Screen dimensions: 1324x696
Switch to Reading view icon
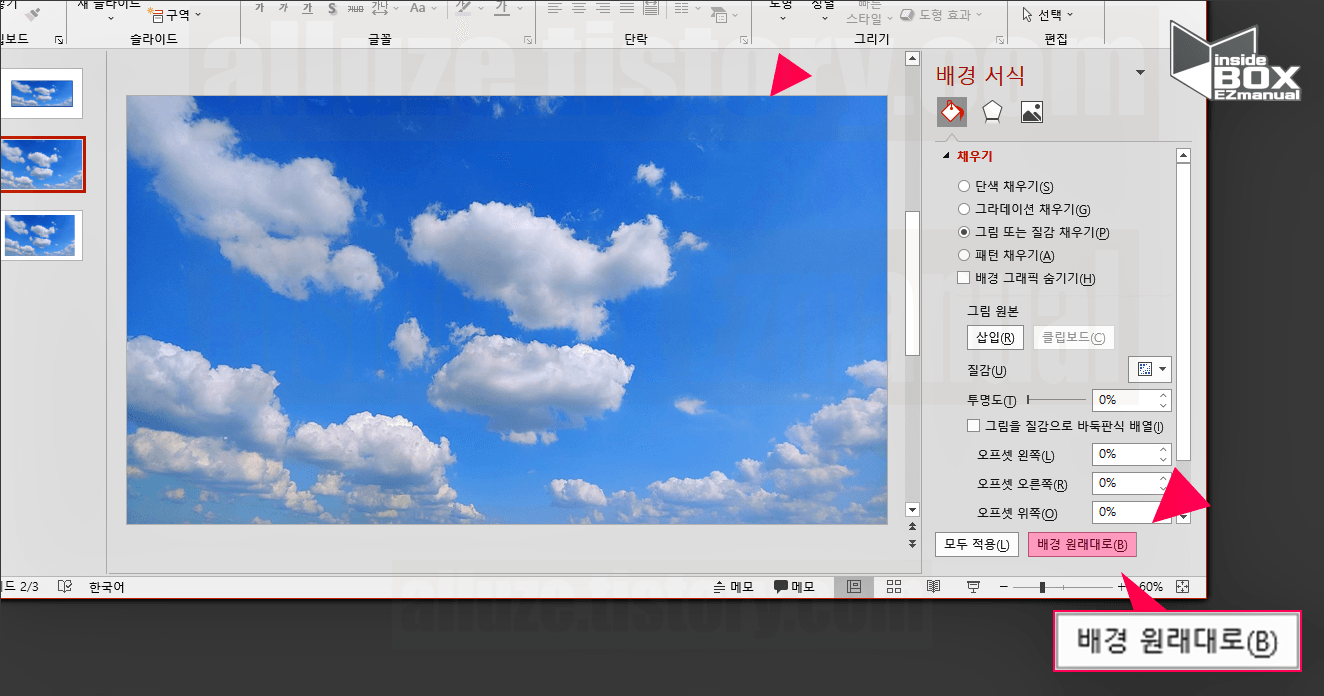[933, 587]
